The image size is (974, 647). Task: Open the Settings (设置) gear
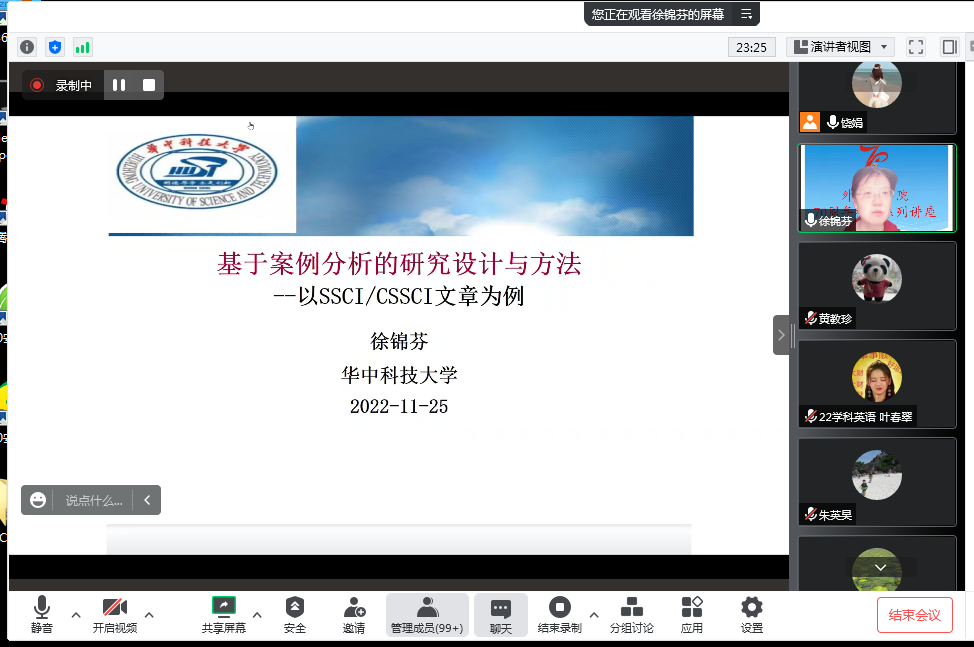tap(752, 615)
